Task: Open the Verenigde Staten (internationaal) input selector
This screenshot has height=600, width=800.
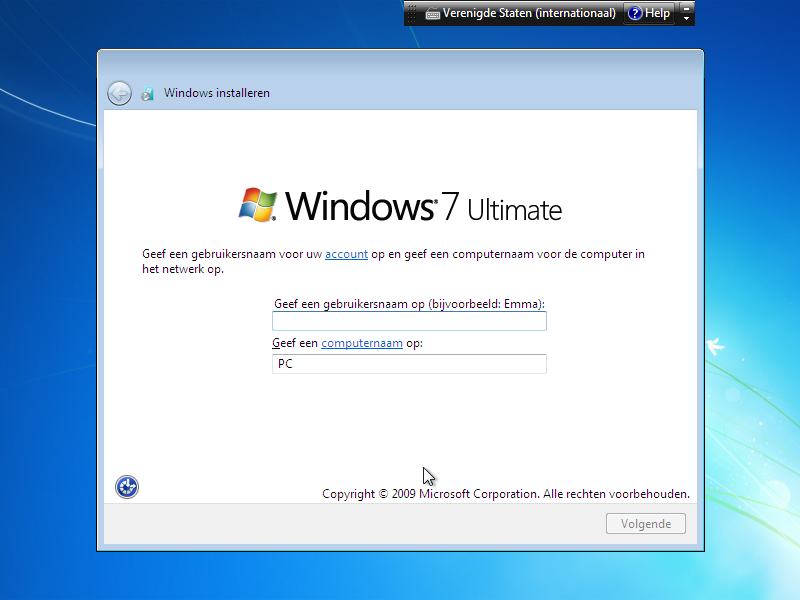Action: (x=520, y=13)
